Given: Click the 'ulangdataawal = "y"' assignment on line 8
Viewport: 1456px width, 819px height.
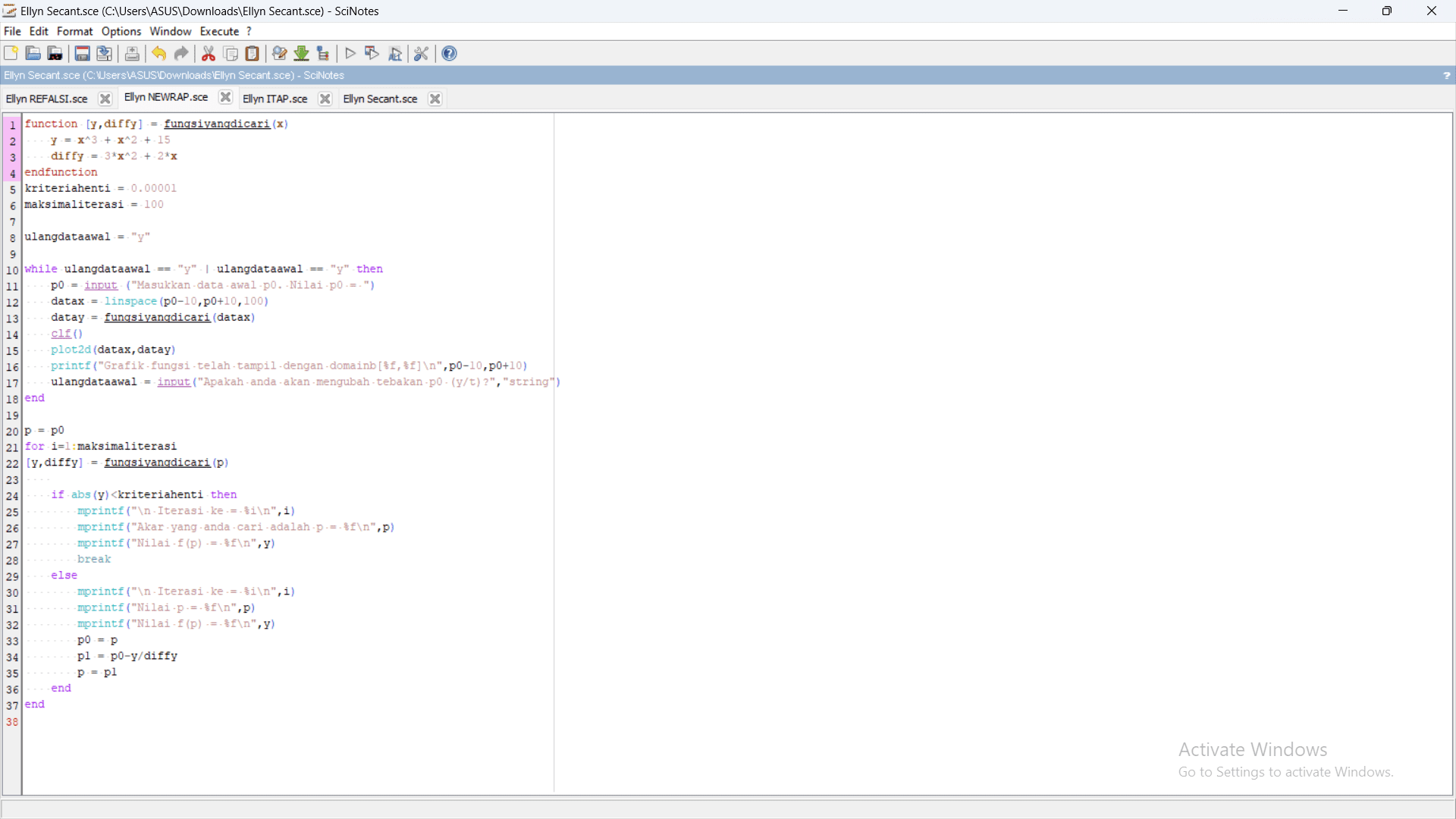Looking at the screenshot, I should click(88, 237).
